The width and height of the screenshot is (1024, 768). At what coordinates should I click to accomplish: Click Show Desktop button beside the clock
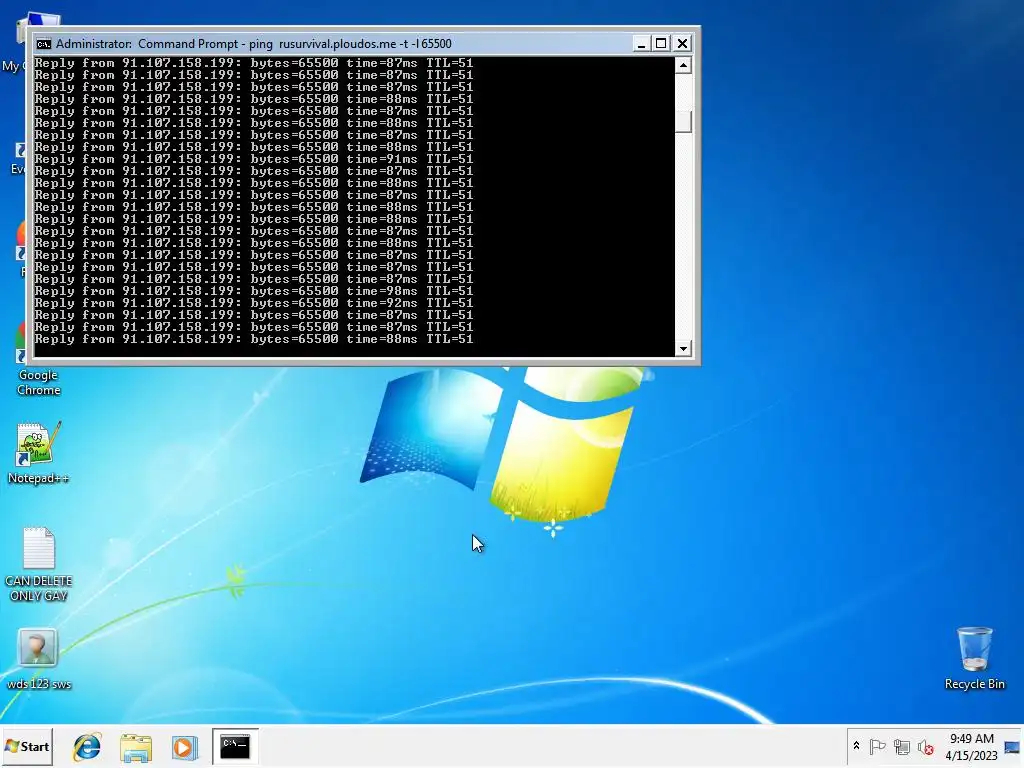1012,746
